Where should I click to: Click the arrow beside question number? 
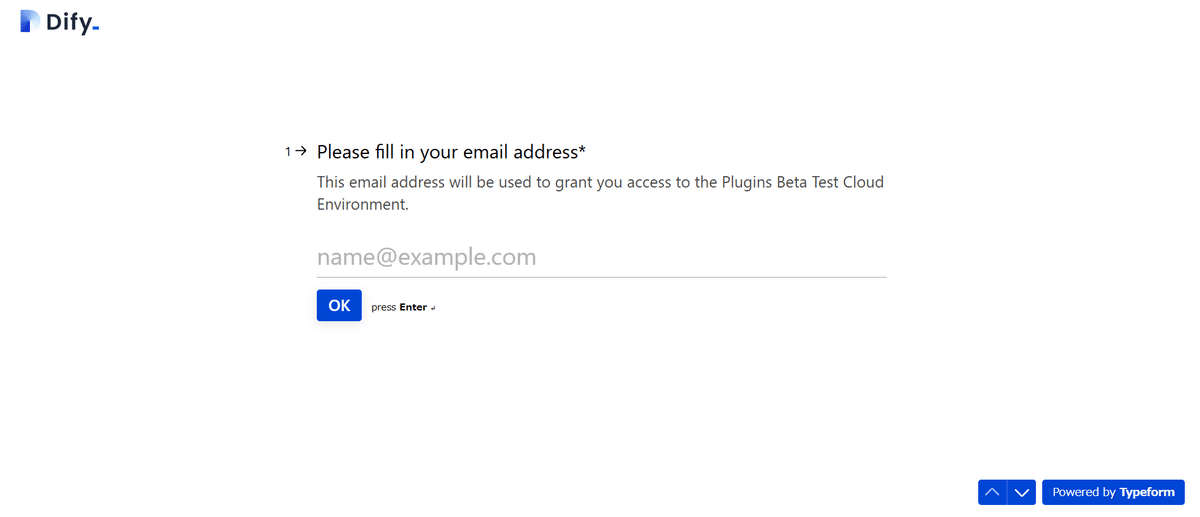pyautogui.click(x=300, y=151)
